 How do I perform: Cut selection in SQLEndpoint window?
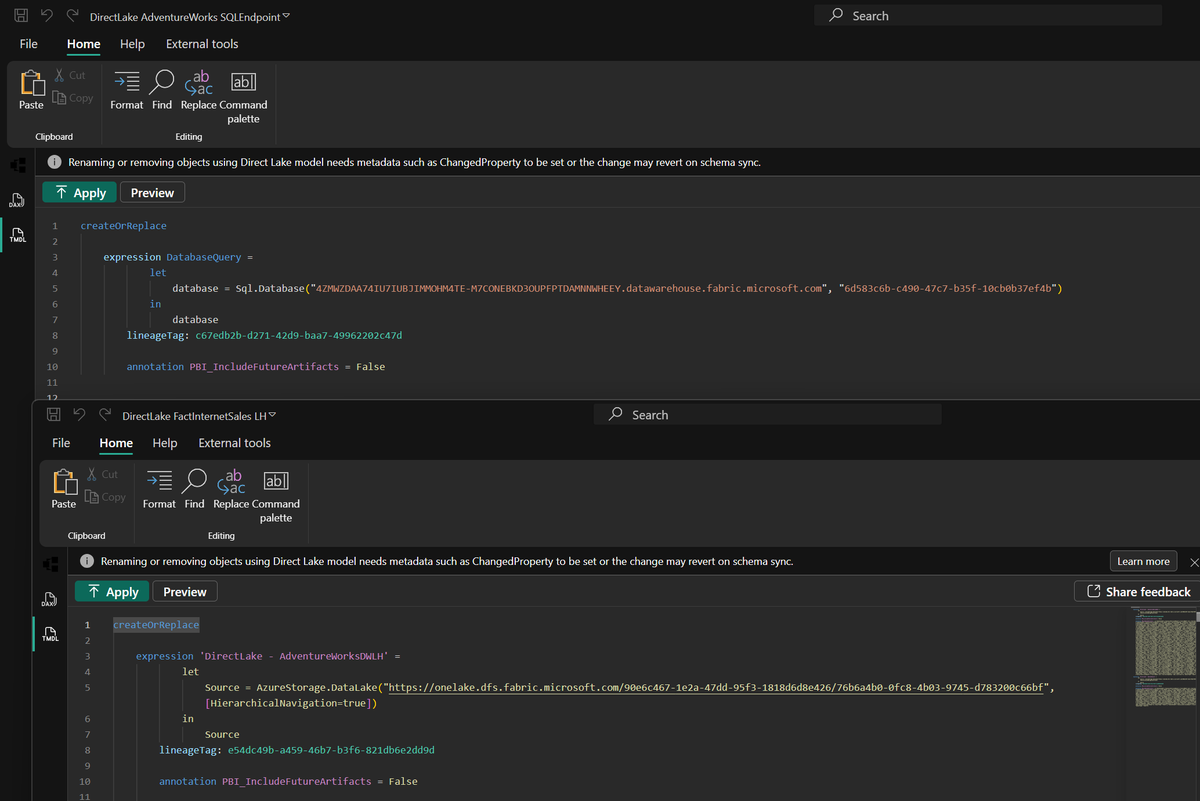coord(70,75)
